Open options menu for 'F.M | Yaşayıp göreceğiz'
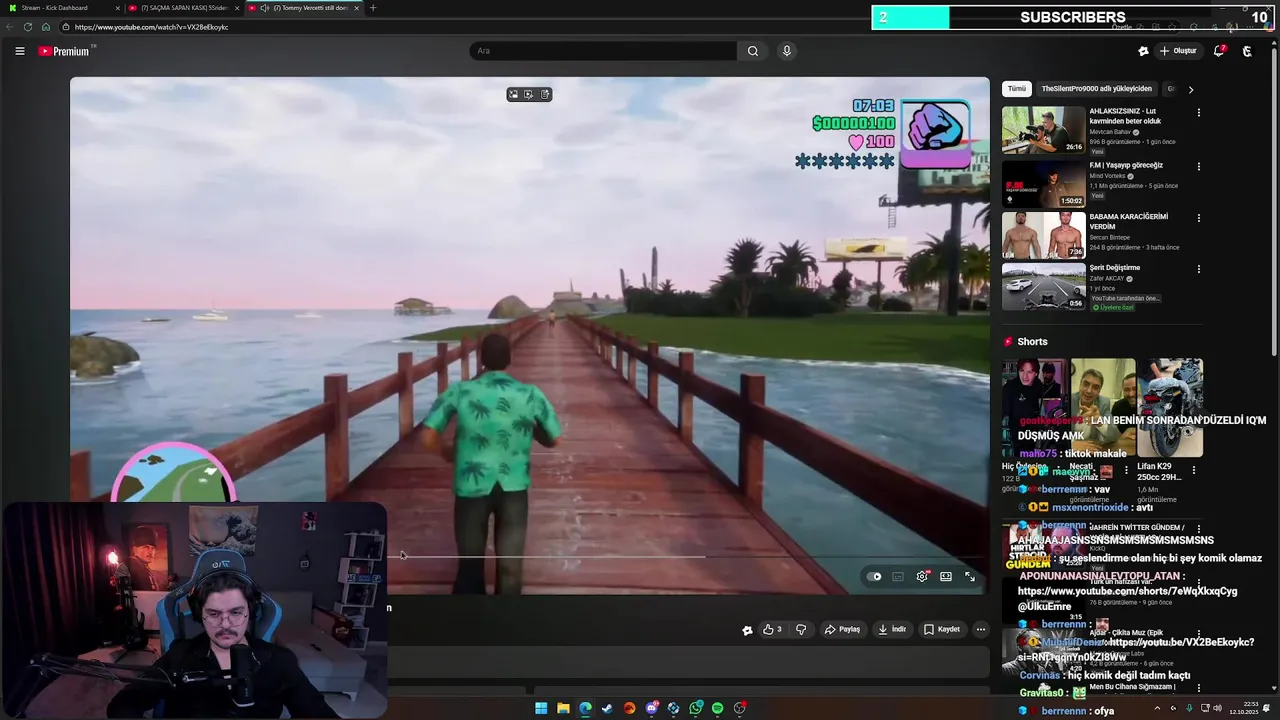This screenshot has height=720, width=1280. click(1198, 166)
